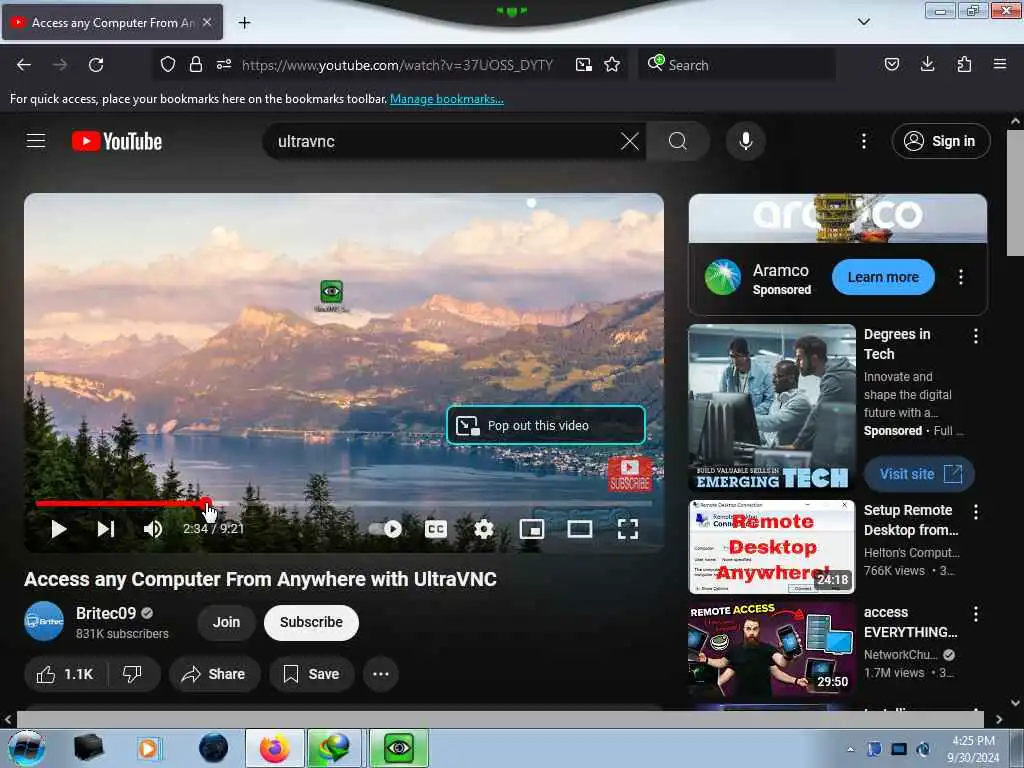This screenshot has height=768, width=1024.
Task: Share this video
Action: pyautogui.click(x=214, y=674)
